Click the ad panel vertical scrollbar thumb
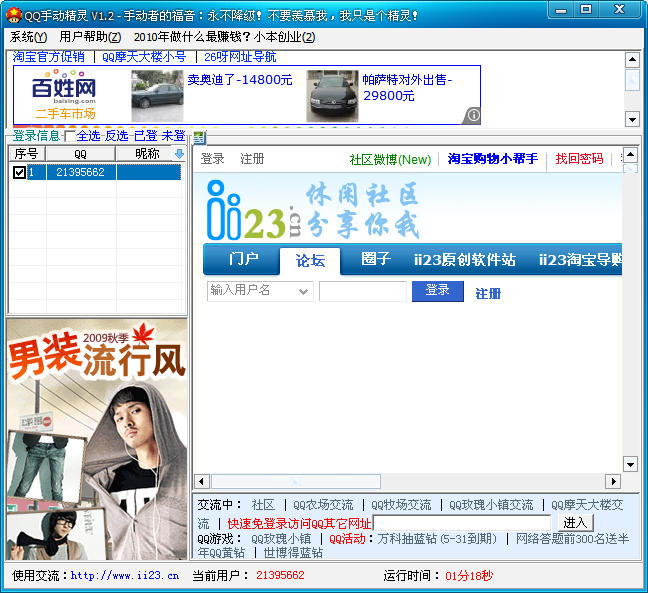 632,80
